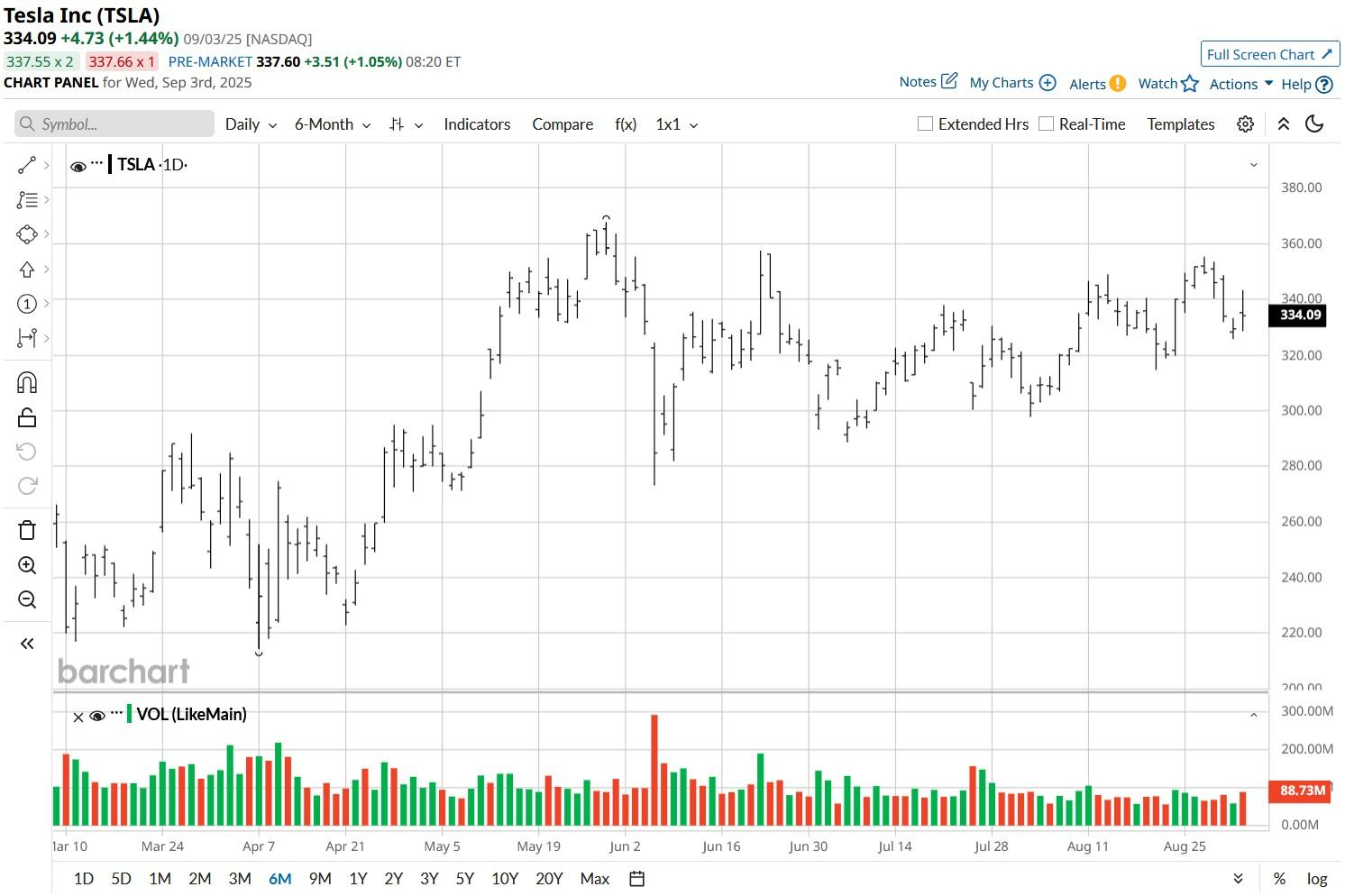Viewport: 1345px width, 896px height.
Task: Collapse the drawing tools sidebar
Action: pos(27,644)
